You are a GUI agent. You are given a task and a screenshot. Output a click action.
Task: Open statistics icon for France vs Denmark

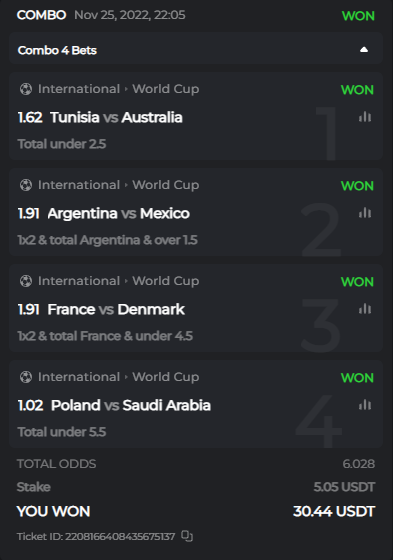(365, 309)
